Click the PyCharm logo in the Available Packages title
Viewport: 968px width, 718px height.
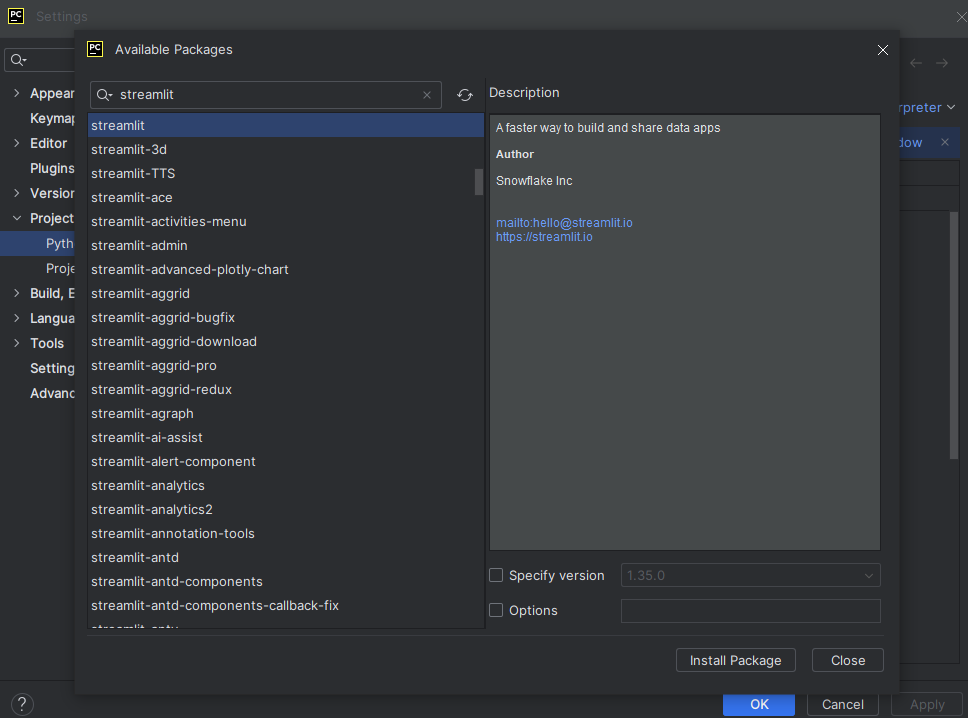click(x=95, y=49)
